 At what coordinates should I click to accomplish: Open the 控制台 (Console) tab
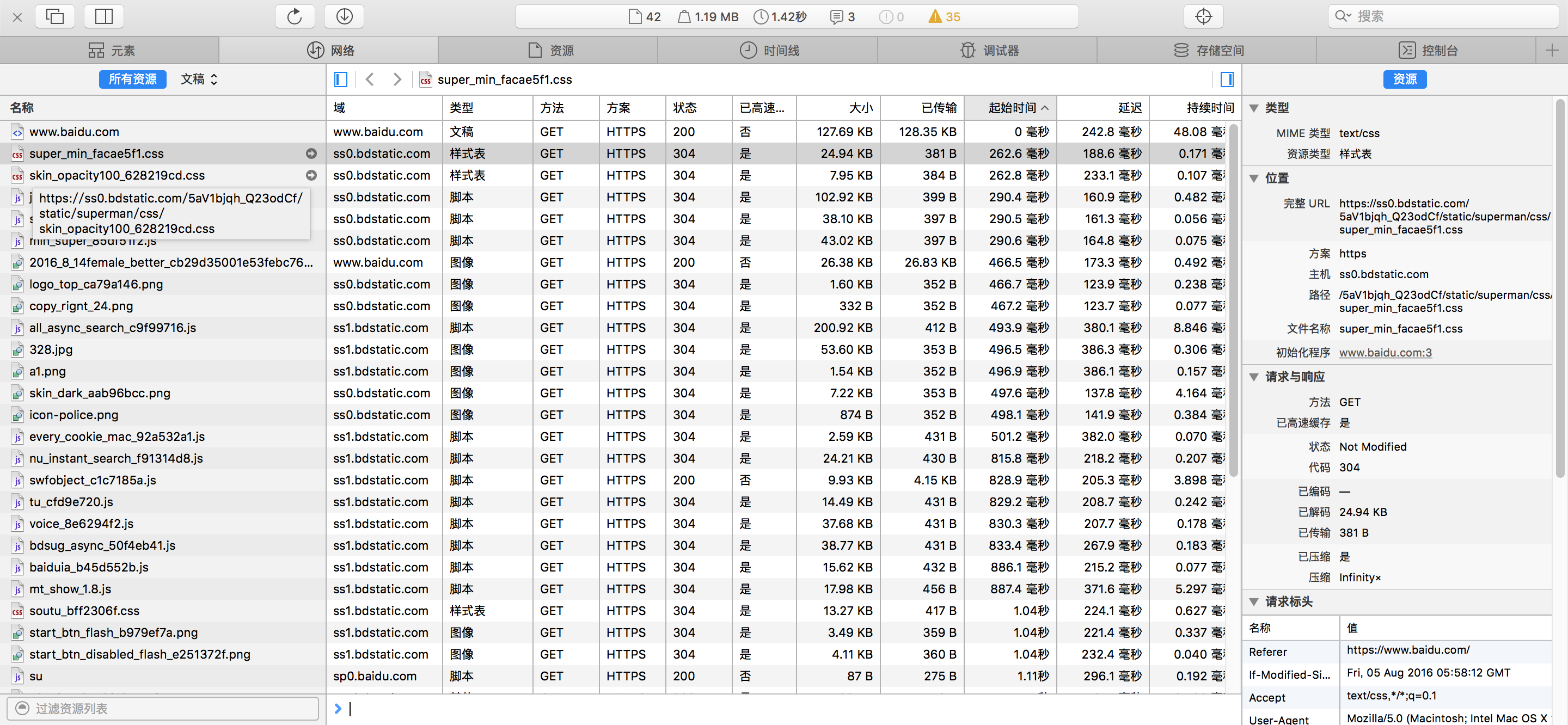1426,51
